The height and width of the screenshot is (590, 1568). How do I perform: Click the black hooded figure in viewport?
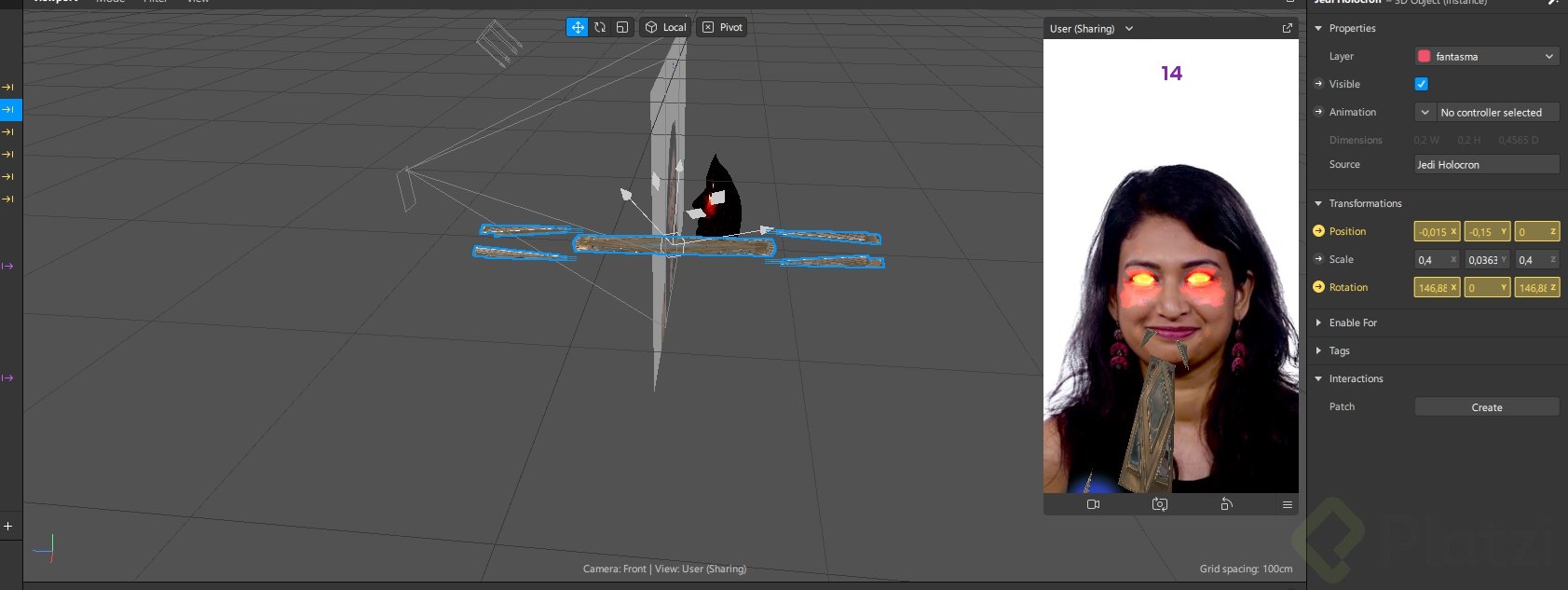click(x=719, y=196)
